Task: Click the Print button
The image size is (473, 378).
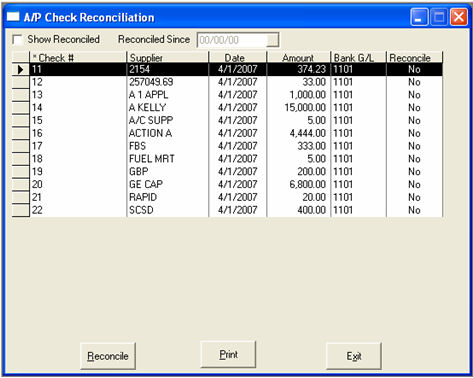Action: click(x=228, y=354)
